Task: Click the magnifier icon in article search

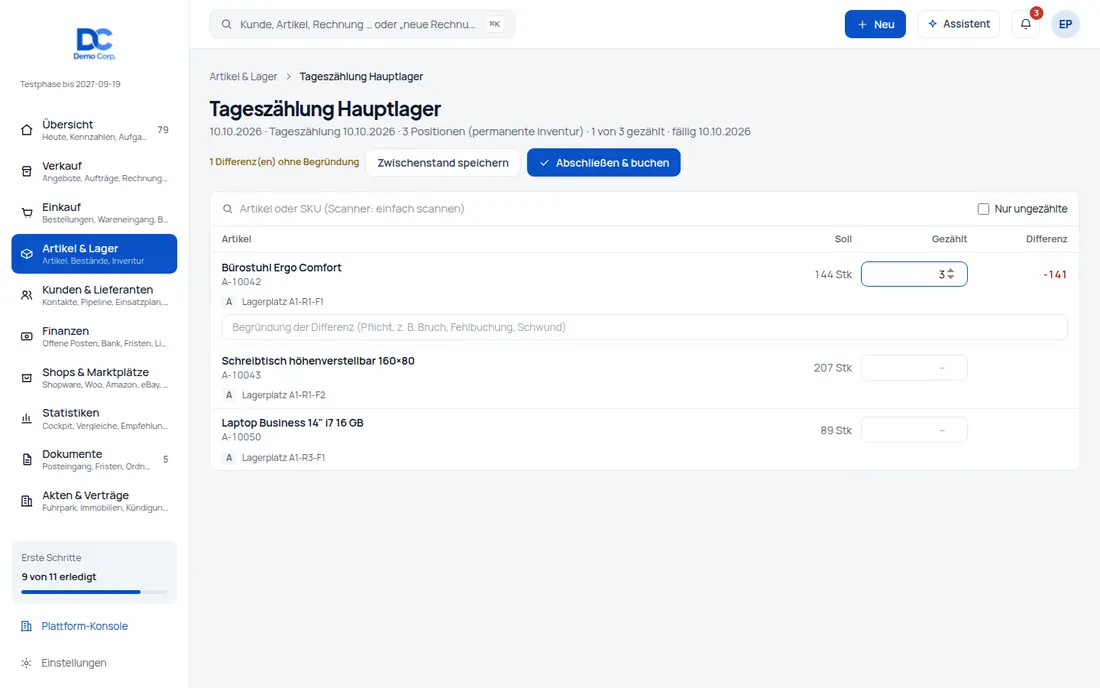Action: (227, 209)
